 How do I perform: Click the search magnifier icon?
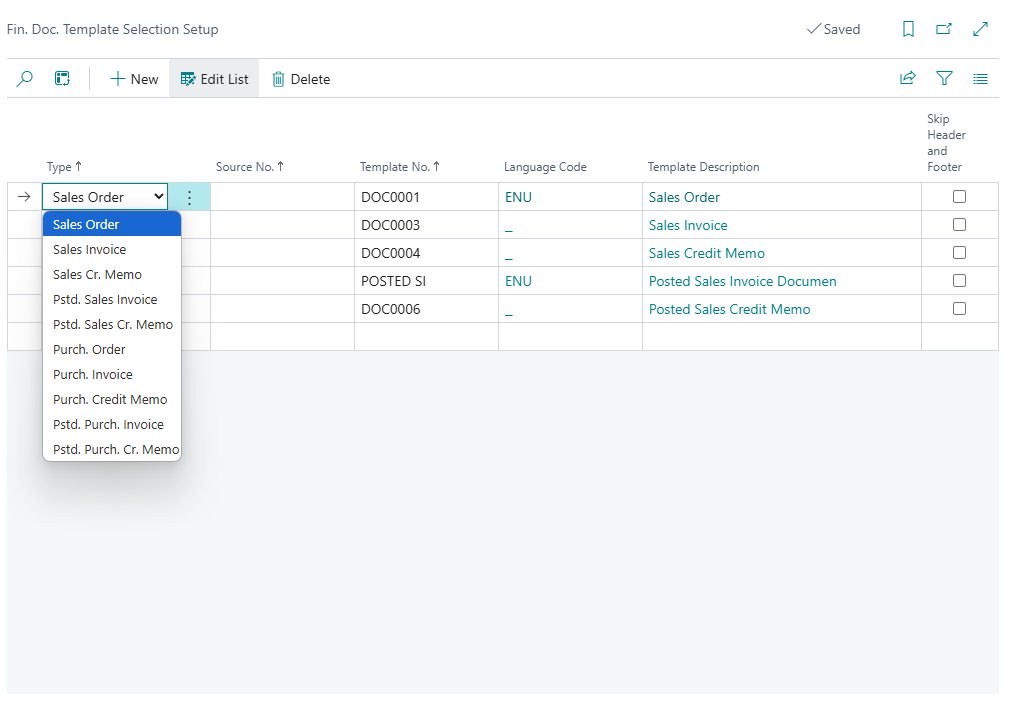point(25,79)
